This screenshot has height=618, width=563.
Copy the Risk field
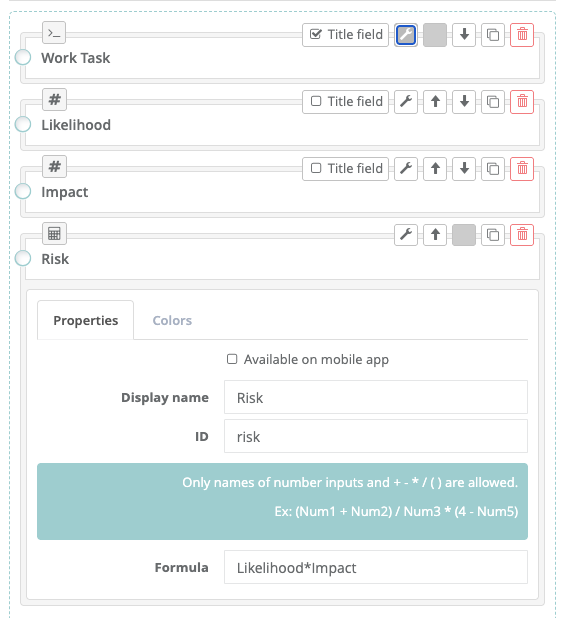493,235
